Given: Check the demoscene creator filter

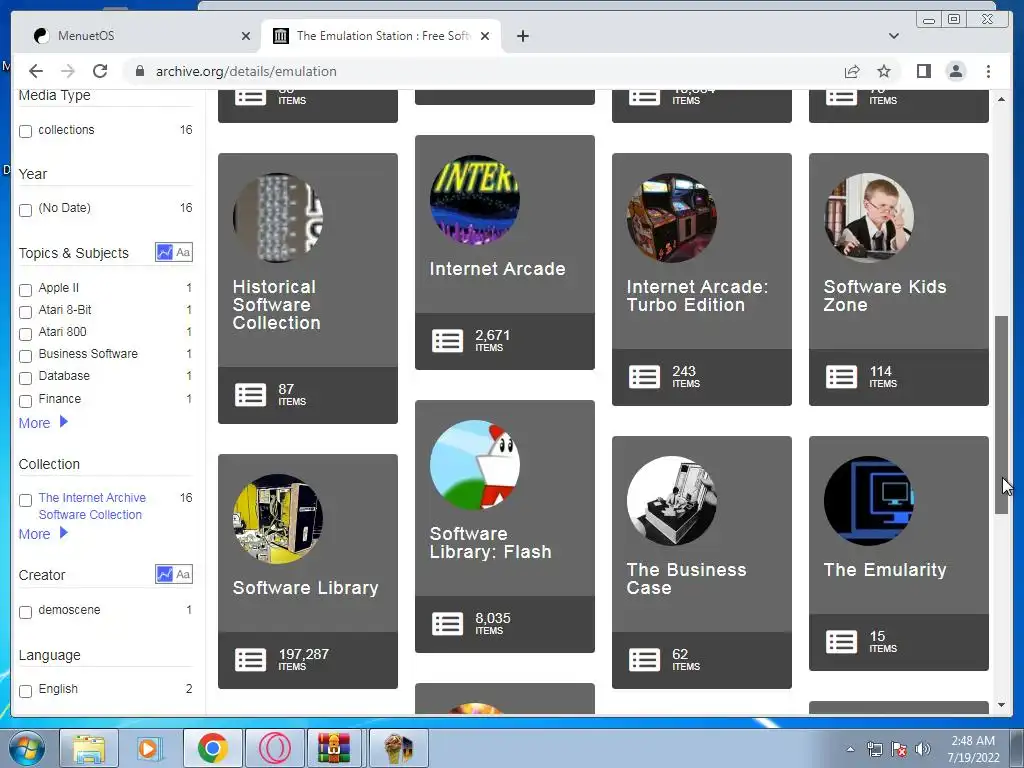Looking at the screenshot, I should pos(25,612).
